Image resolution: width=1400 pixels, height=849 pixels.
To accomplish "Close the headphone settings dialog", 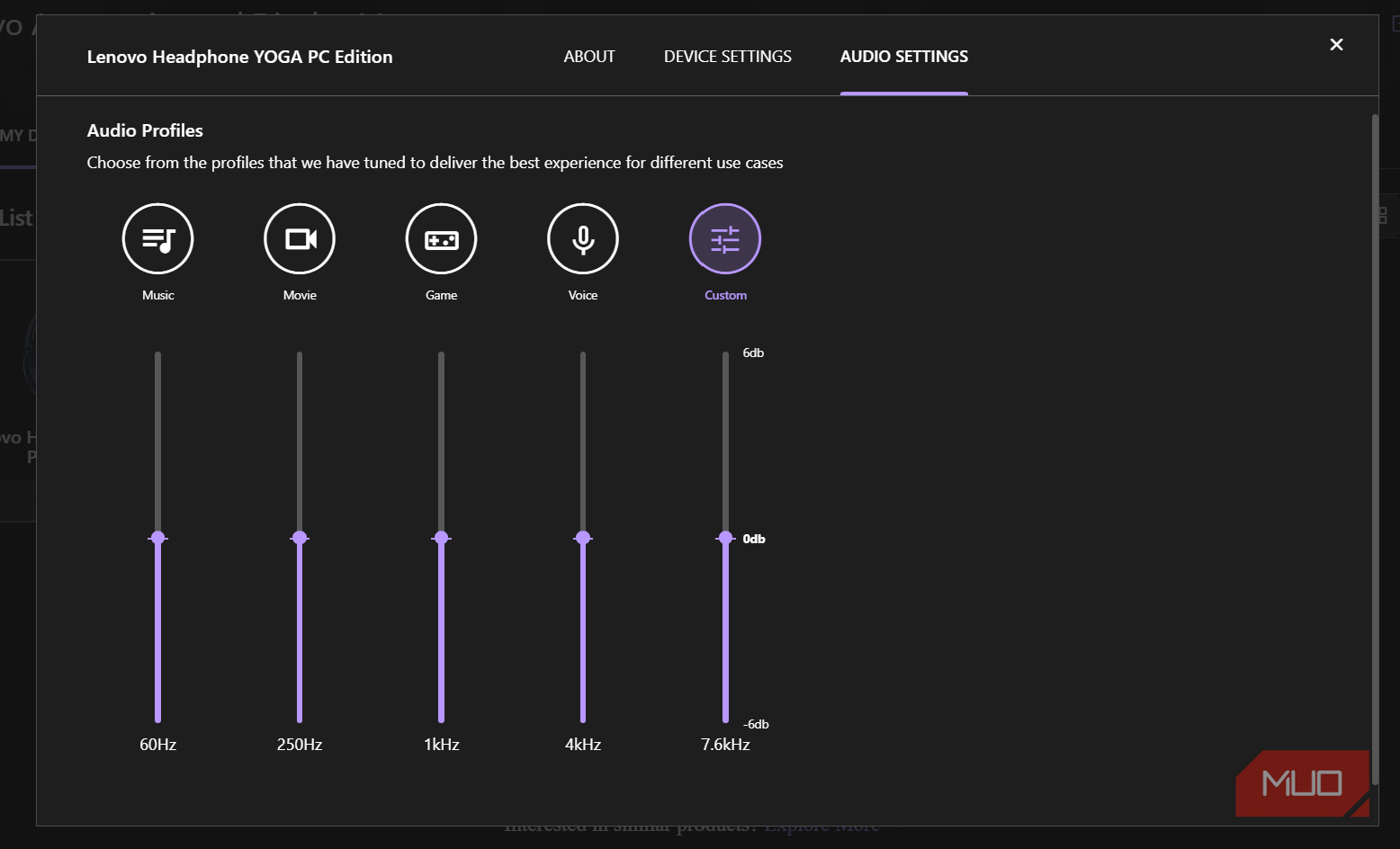I will 1336,44.
